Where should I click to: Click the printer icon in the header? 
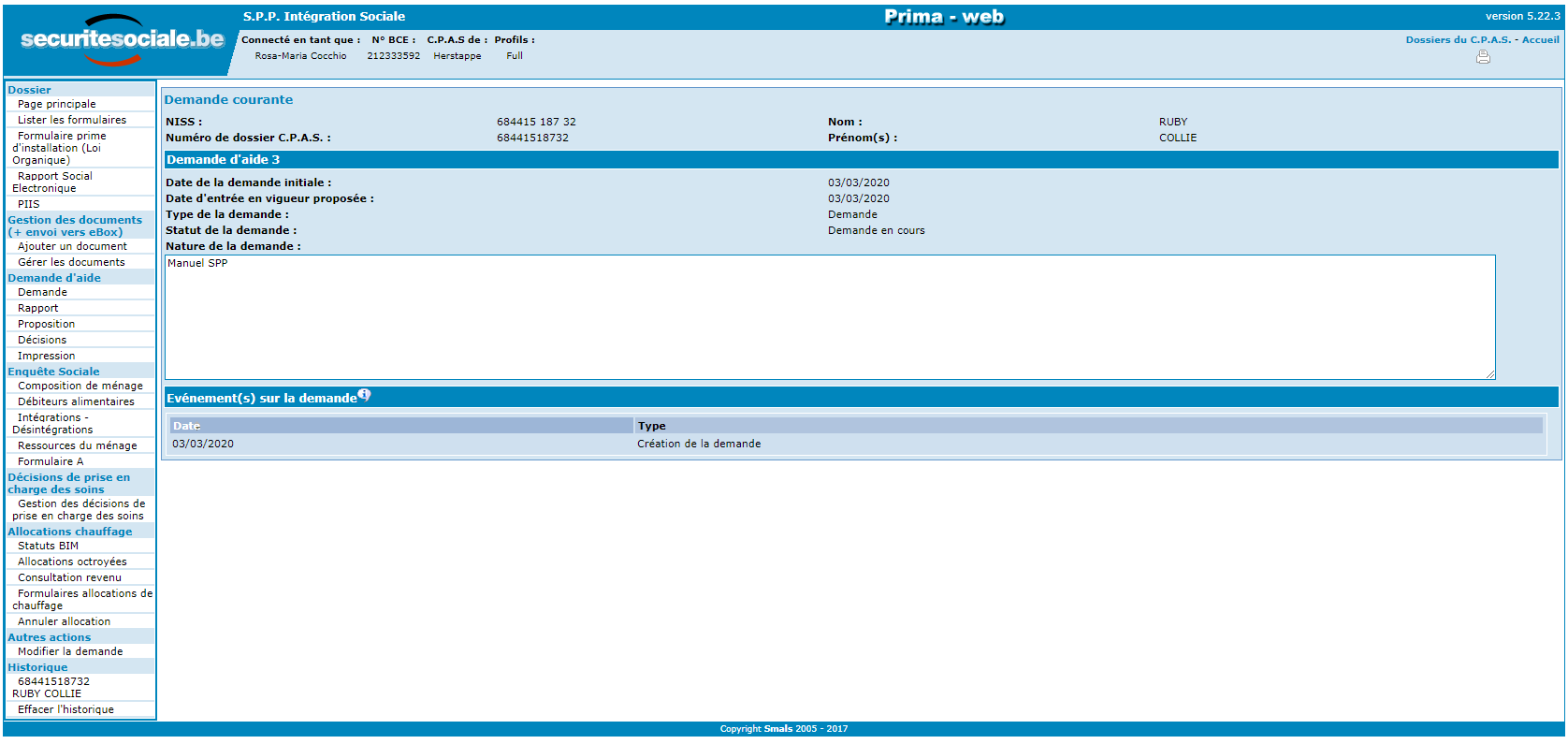1483,57
